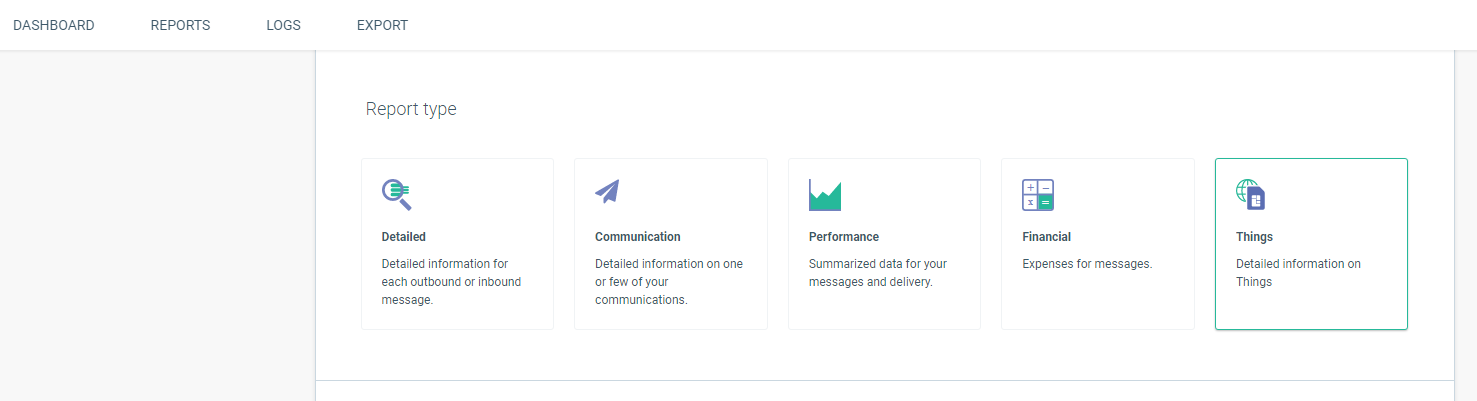Select the Financial report title
The width and height of the screenshot is (1477, 401).
1046,237
